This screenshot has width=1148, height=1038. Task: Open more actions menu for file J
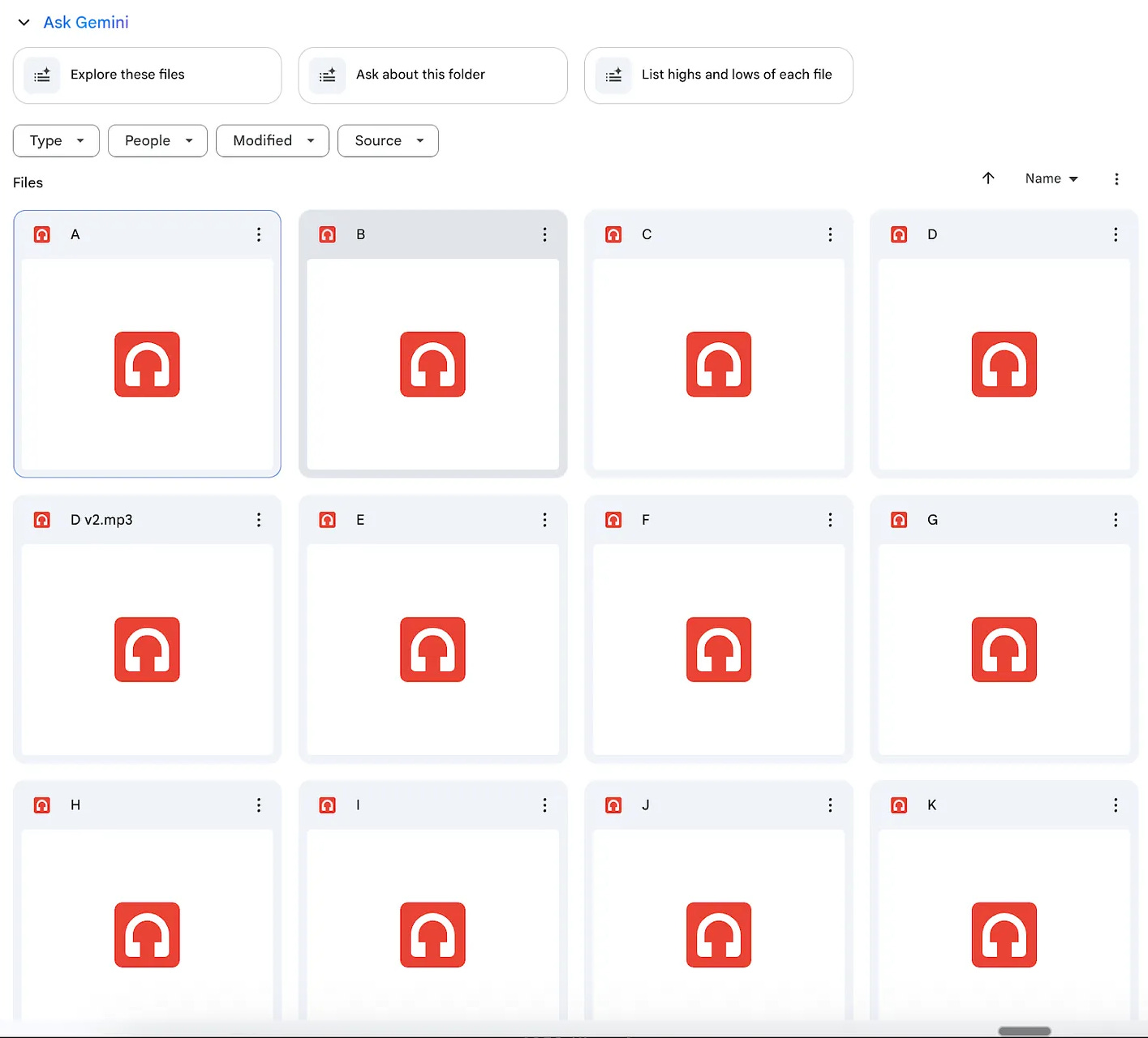tap(830, 805)
